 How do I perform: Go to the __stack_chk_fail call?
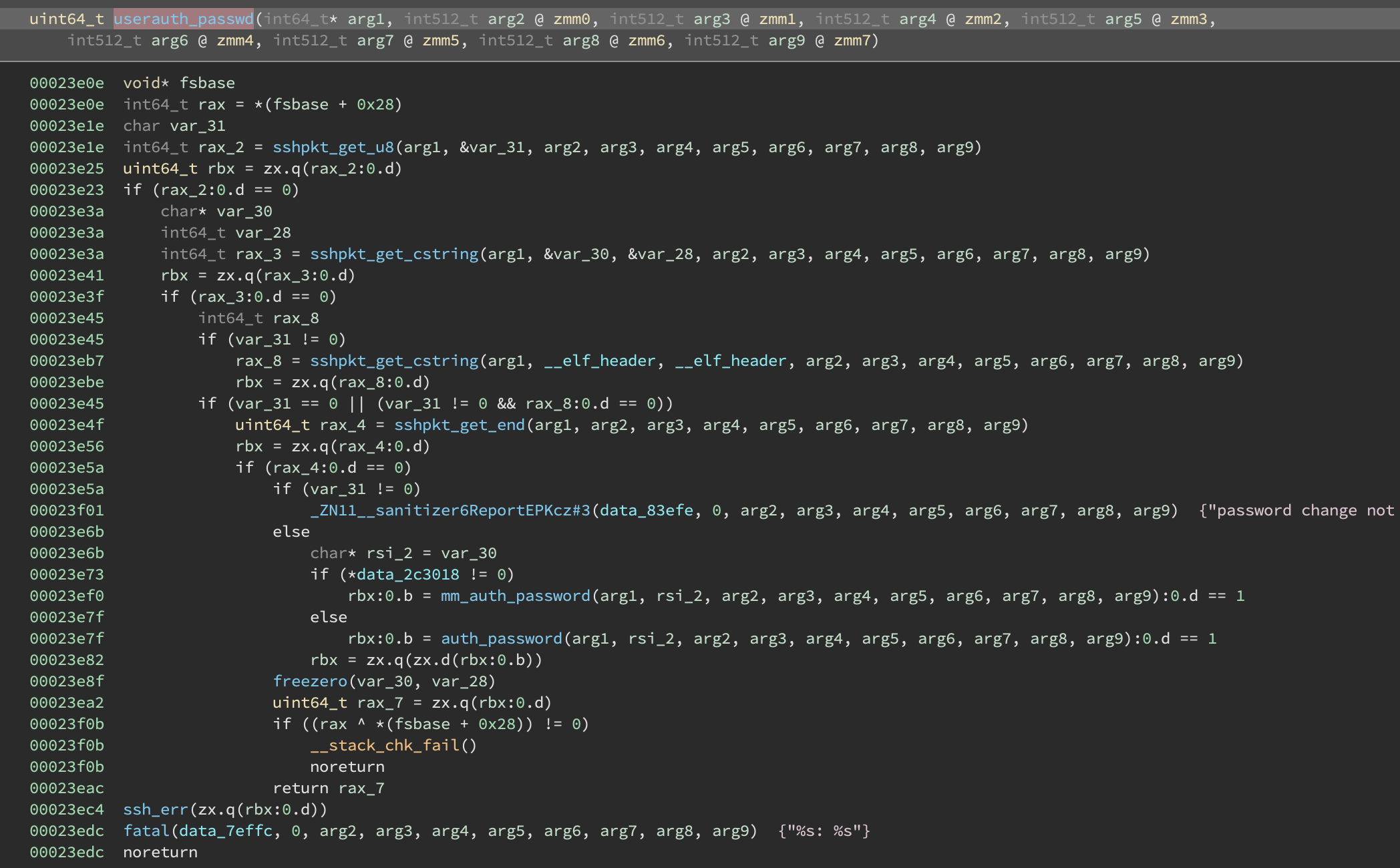pos(385,745)
